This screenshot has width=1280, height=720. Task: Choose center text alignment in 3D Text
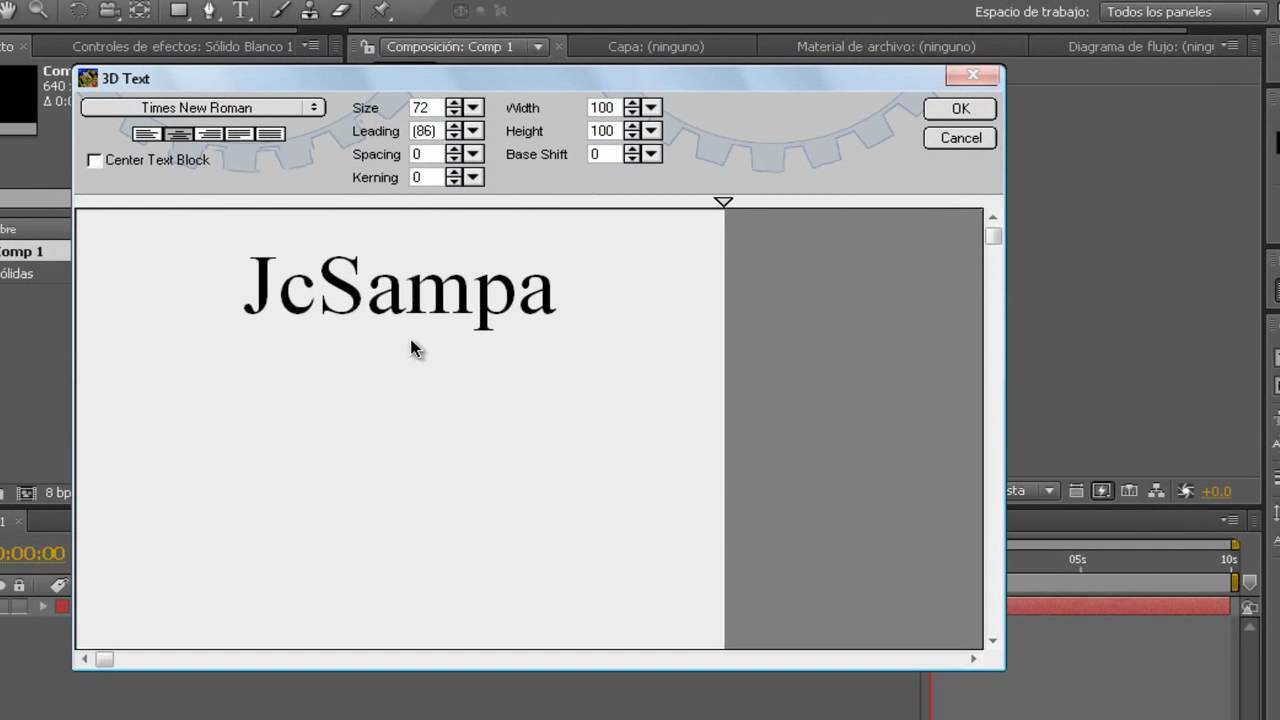click(178, 134)
